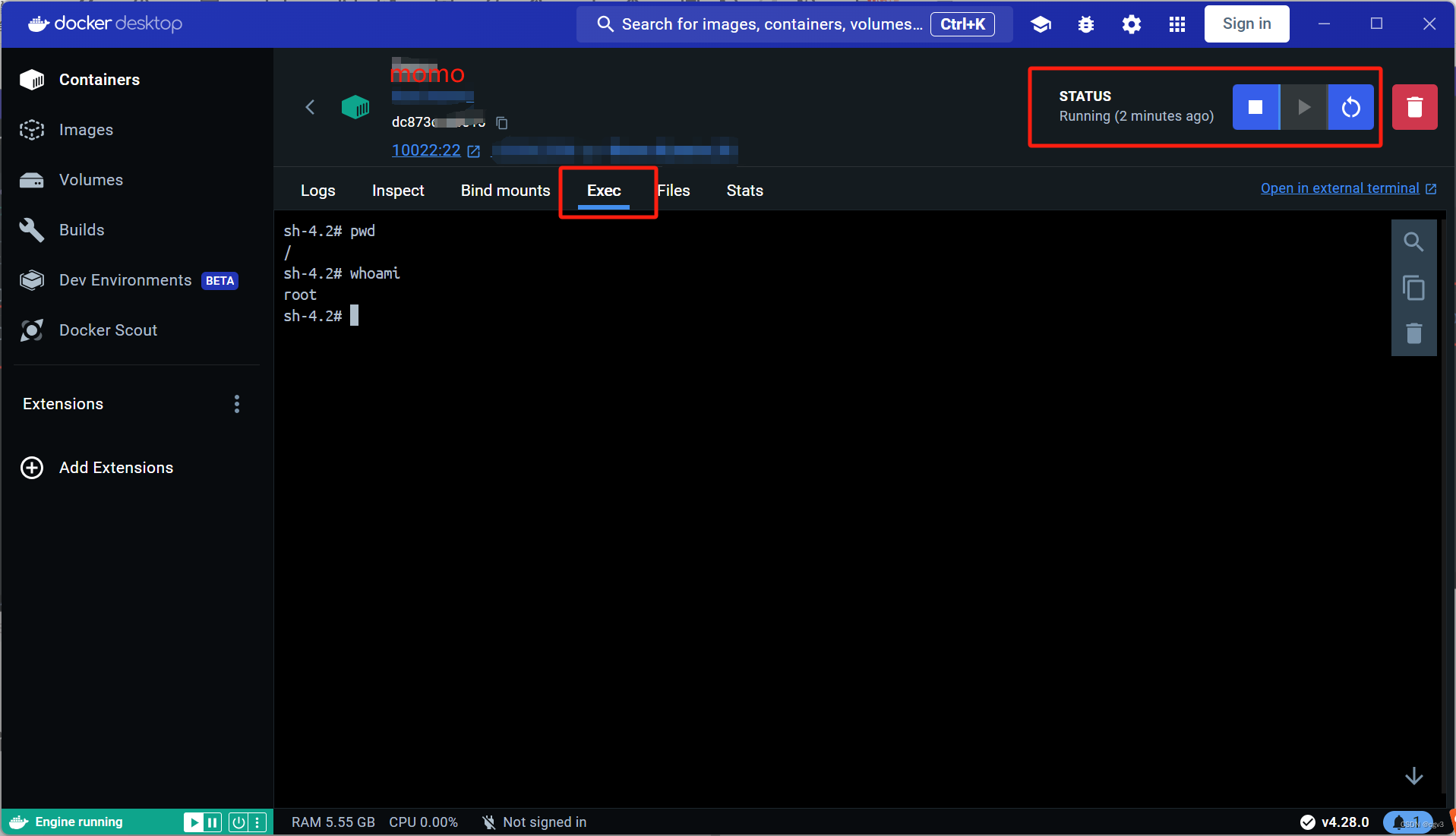Stop the running container
Image resolution: width=1456 pixels, height=836 pixels.
point(1255,107)
